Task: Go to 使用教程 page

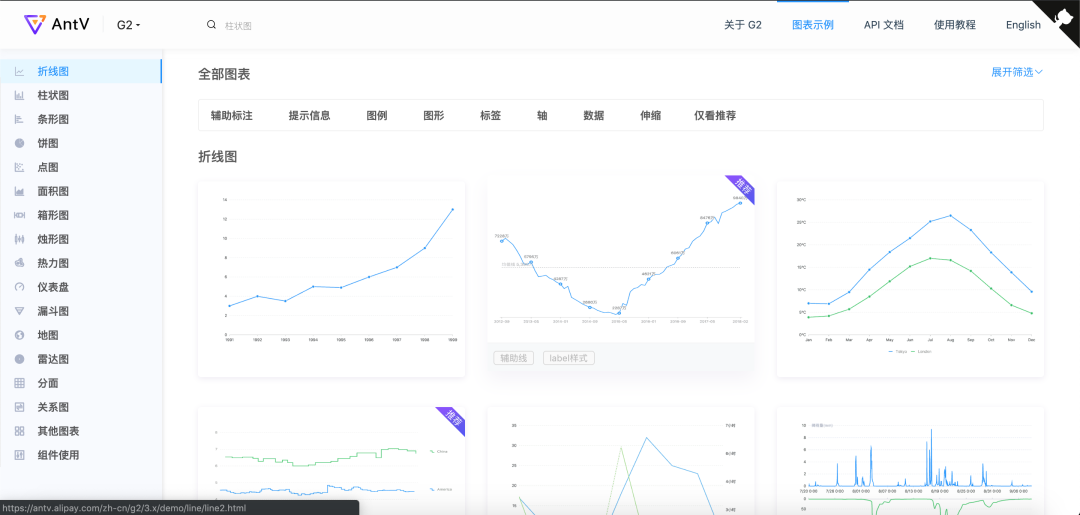Action: [x=955, y=25]
